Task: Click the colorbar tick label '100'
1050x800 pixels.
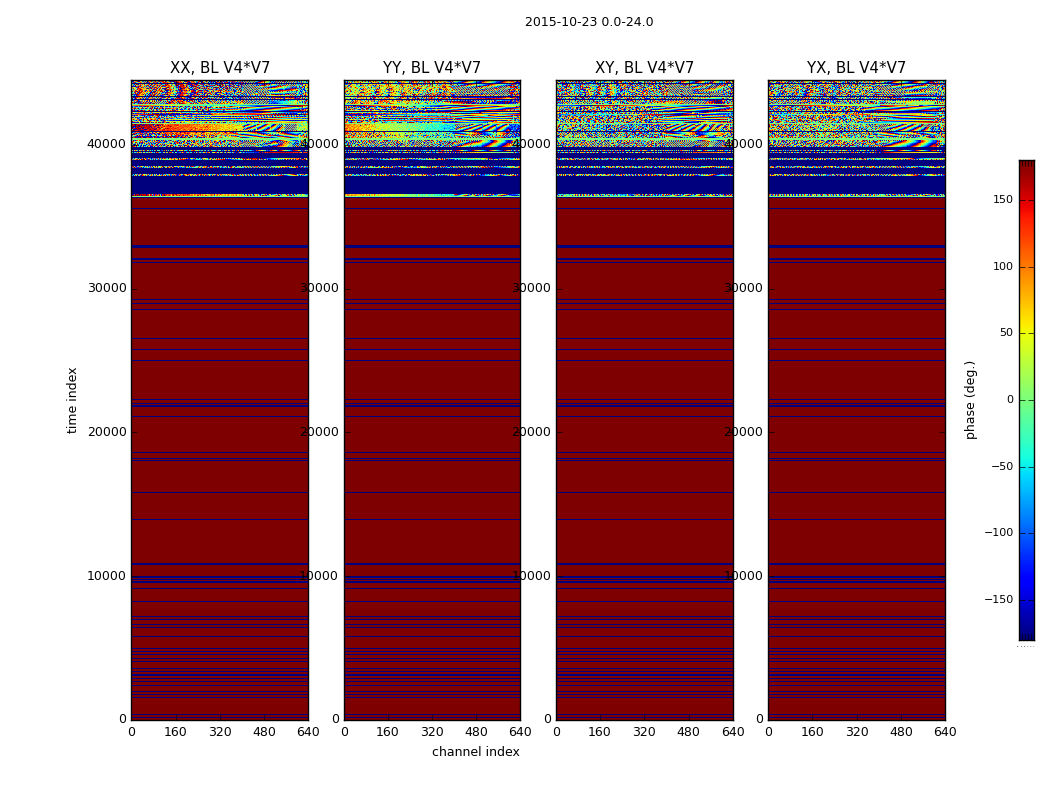Action: coord(1001,267)
